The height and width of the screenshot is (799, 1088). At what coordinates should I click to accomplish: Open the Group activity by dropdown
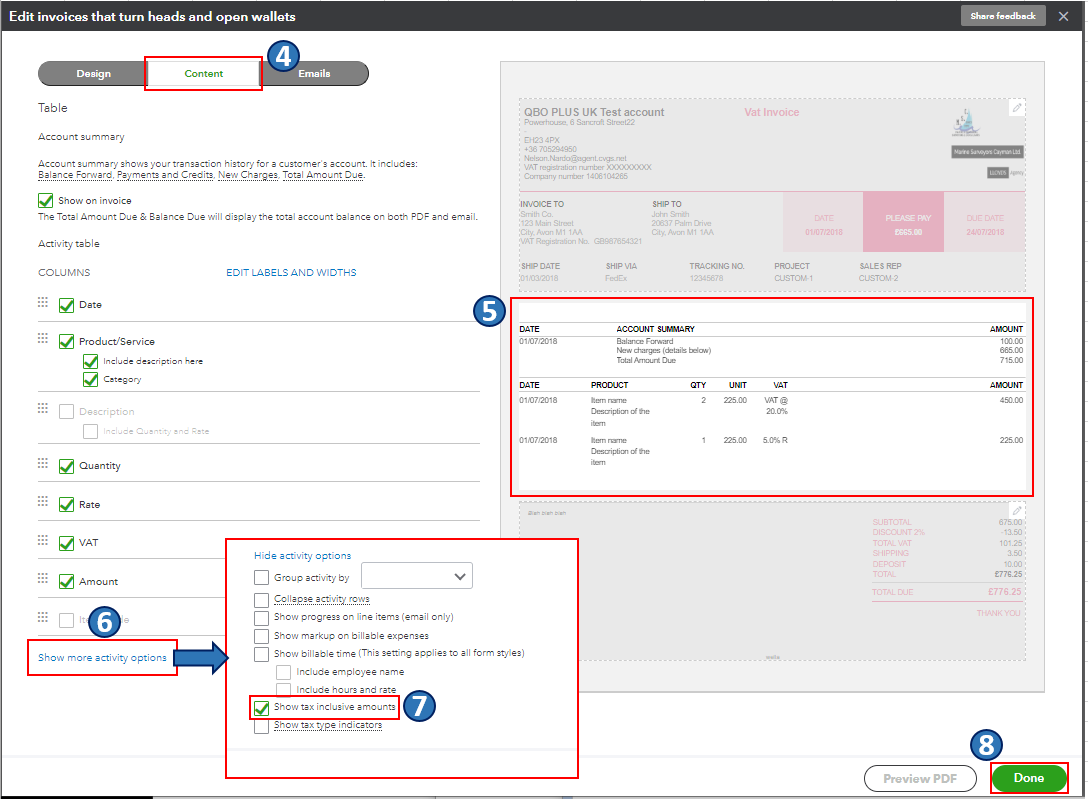click(x=416, y=576)
